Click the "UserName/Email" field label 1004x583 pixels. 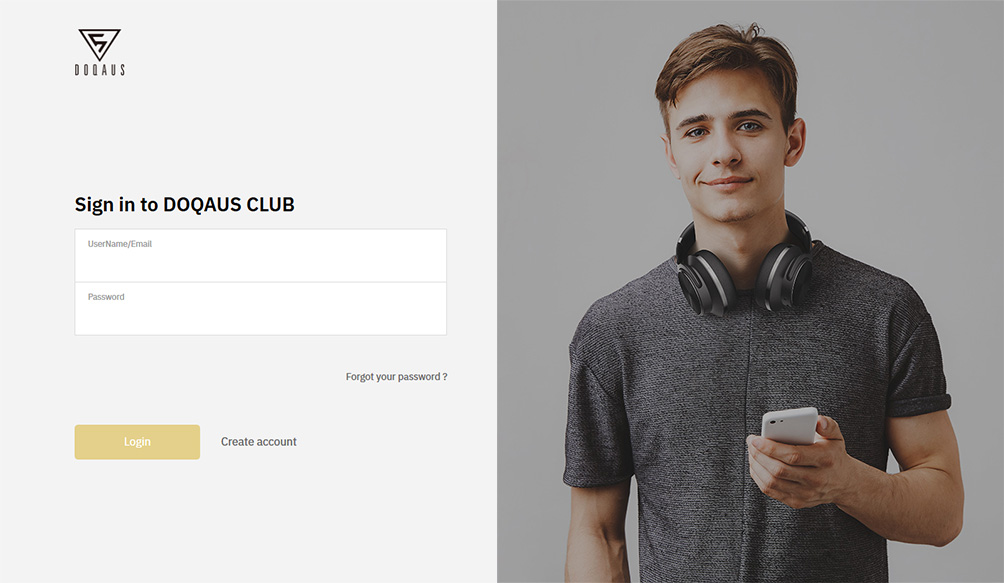[120, 244]
